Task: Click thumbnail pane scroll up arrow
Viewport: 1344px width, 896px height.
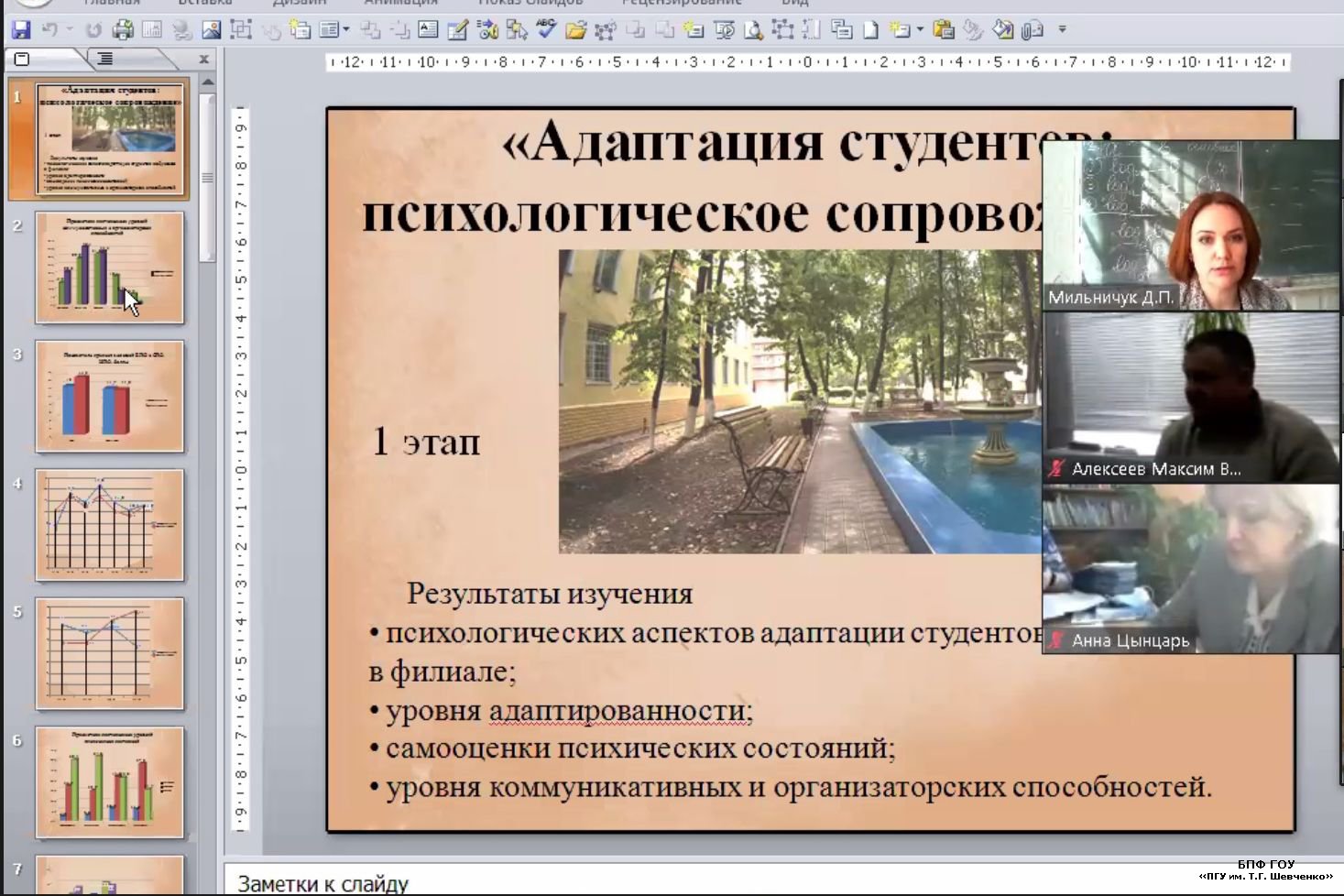Action: pyautogui.click(x=208, y=82)
